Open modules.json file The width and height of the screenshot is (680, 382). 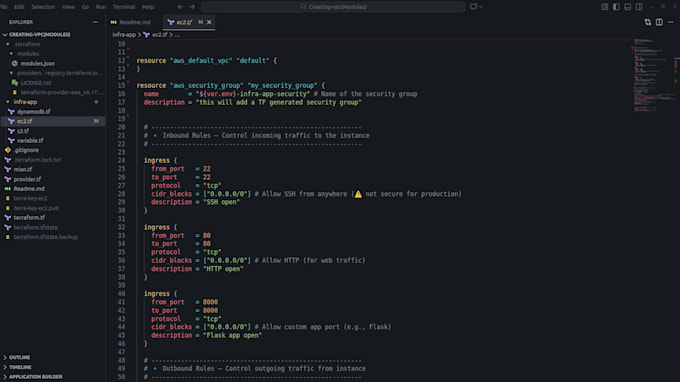click(37, 63)
